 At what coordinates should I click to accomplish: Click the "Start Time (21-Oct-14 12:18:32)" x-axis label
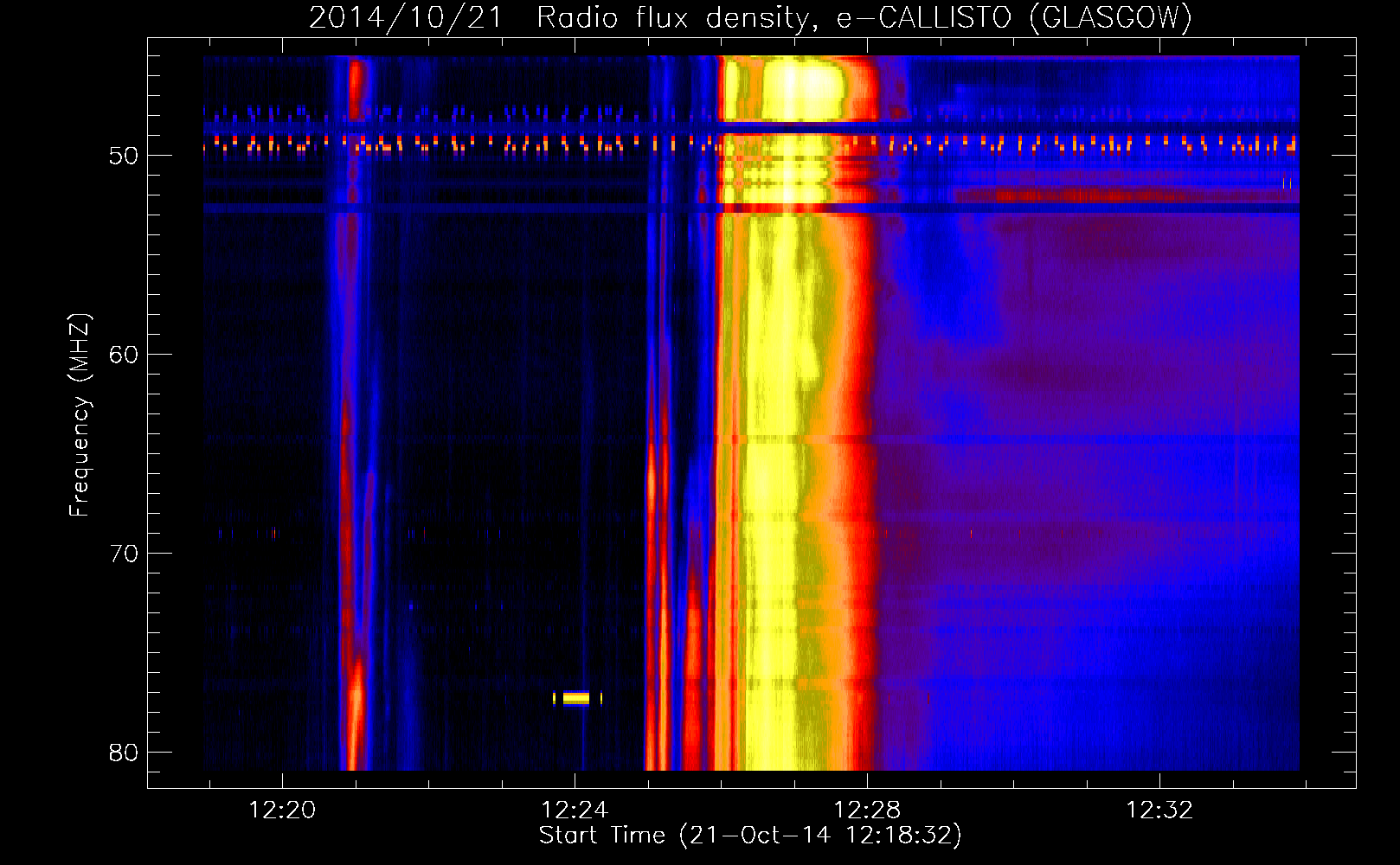coord(750,836)
